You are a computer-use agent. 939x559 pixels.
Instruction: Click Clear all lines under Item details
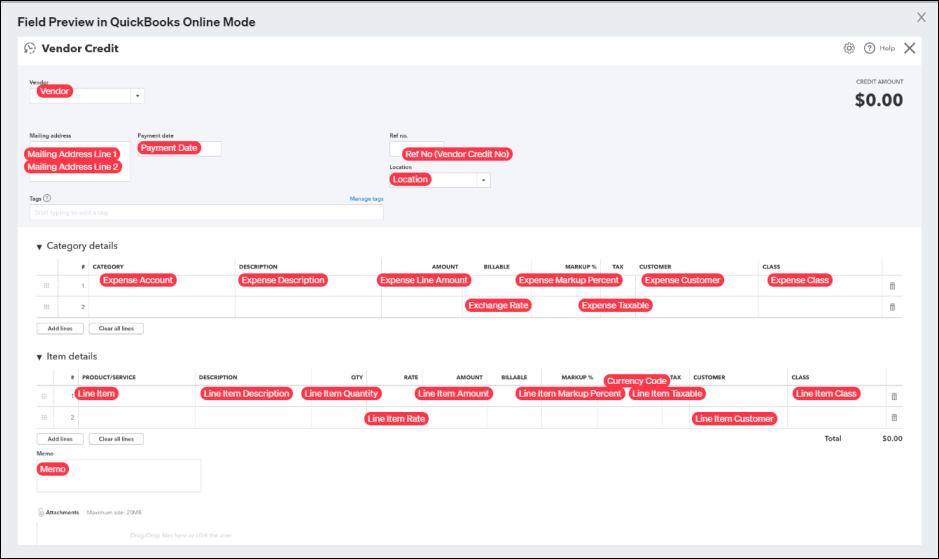[116, 439]
